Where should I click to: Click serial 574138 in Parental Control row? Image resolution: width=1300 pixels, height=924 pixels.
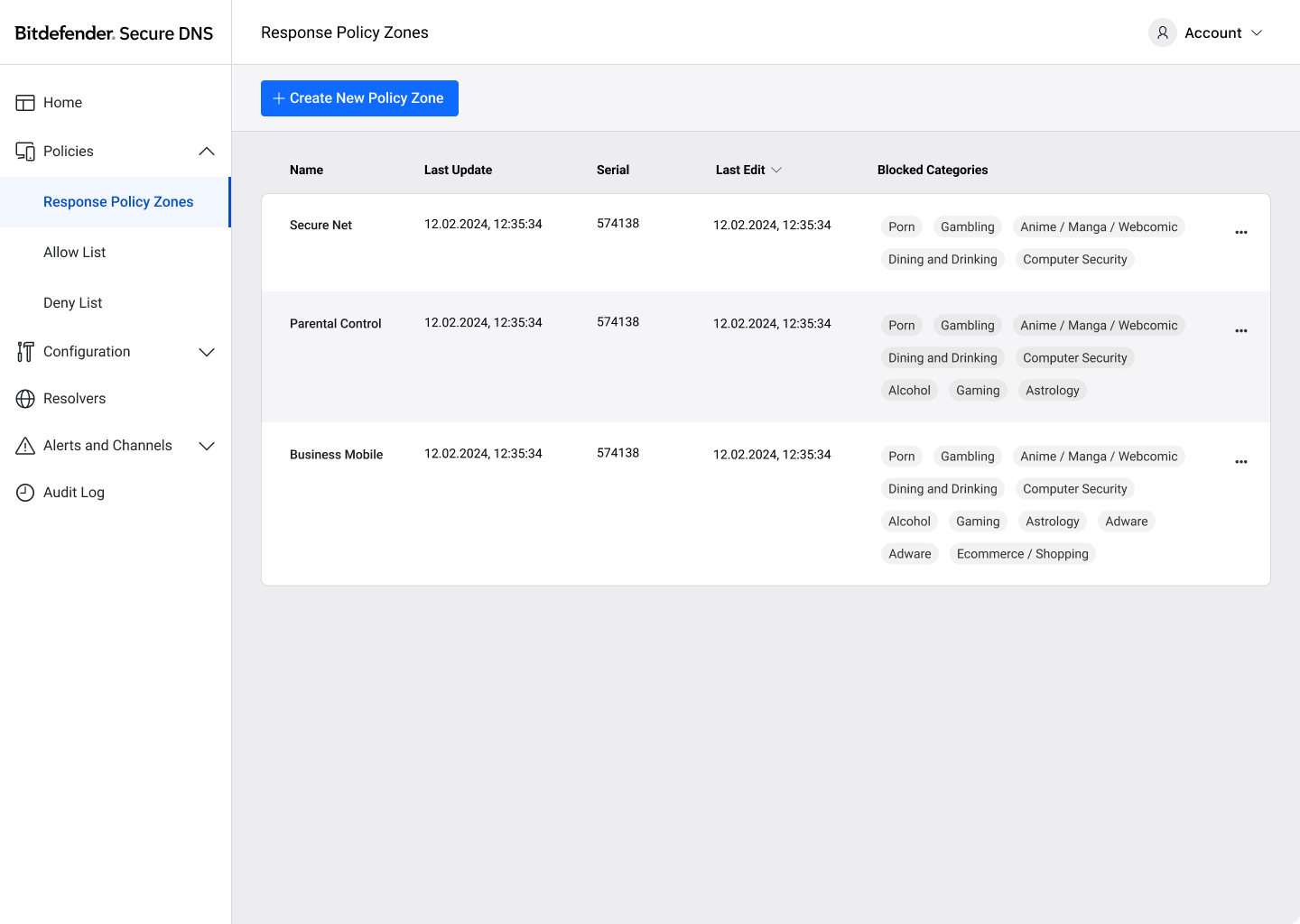(618, 322)
